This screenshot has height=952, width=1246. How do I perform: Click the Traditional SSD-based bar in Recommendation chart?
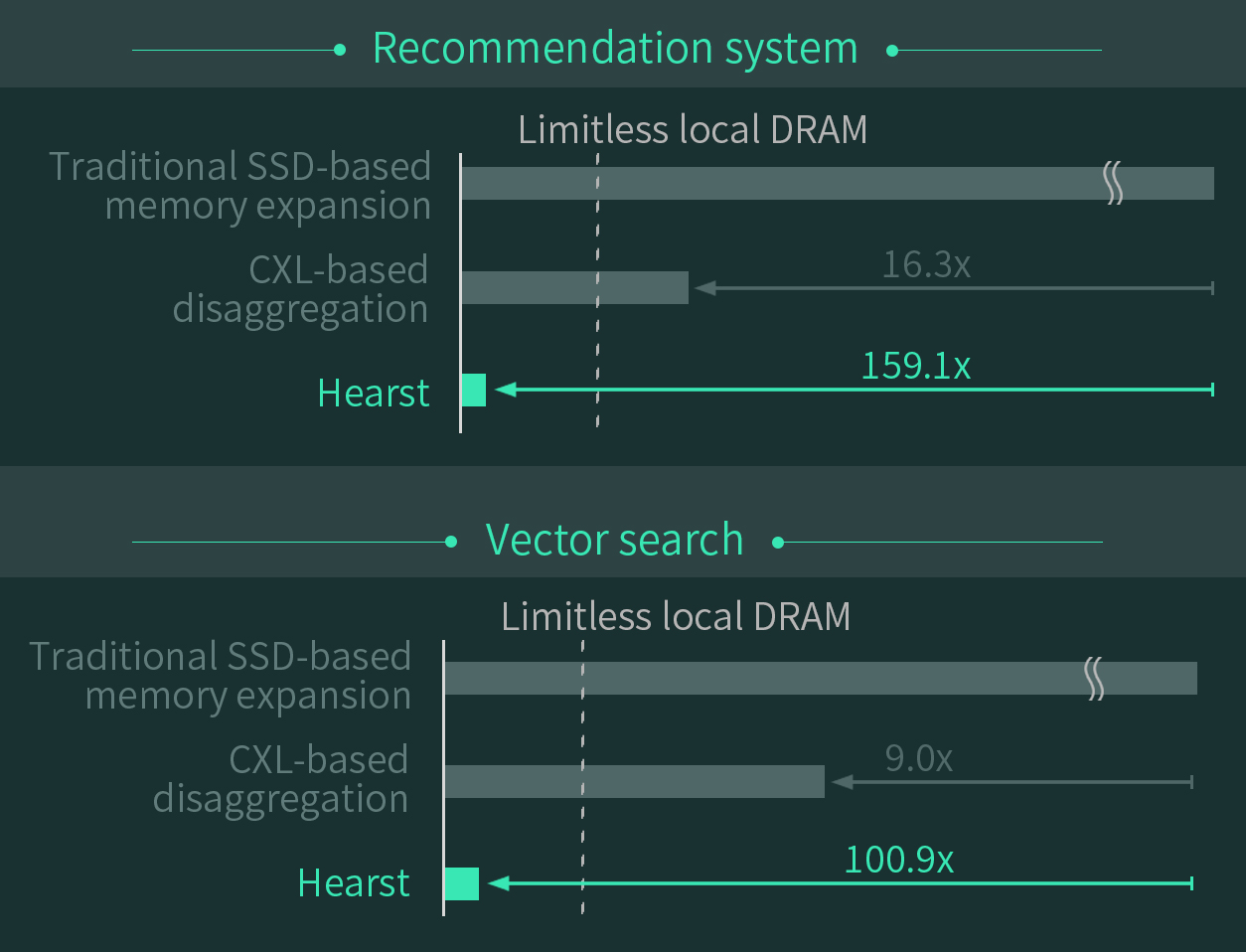point(838,183)
